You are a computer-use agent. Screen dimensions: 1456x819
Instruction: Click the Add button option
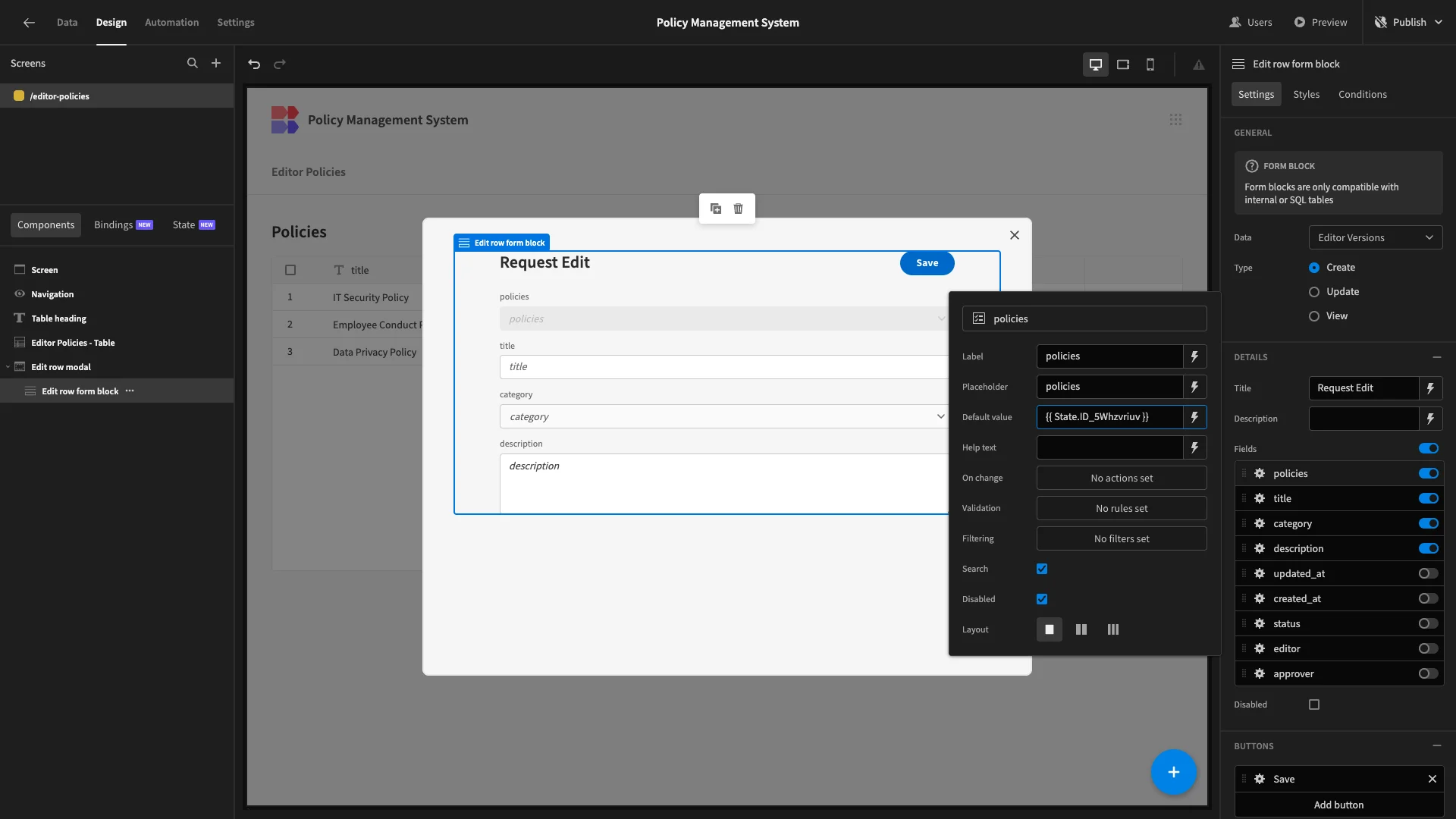coord(1338,805)
